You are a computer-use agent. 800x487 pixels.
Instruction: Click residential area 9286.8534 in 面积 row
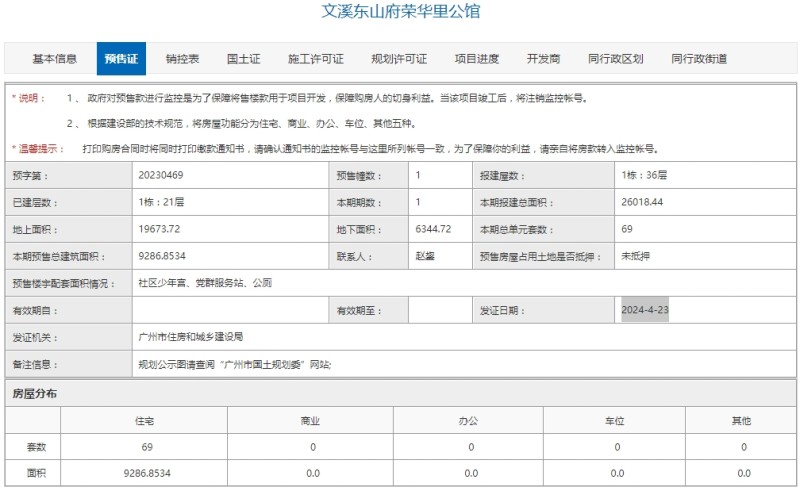pos(147,473)
